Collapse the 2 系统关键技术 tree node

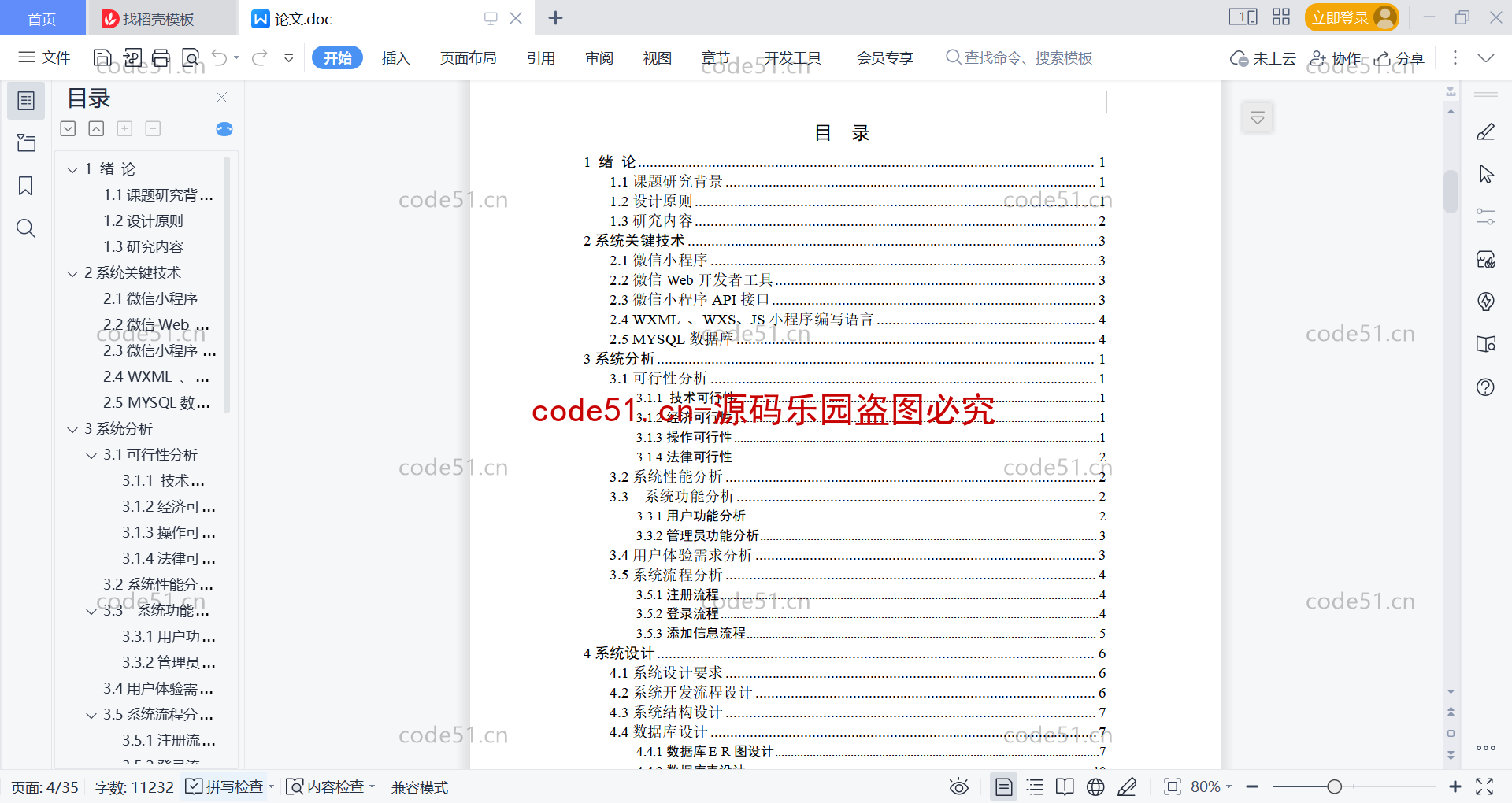click(x=72, y=273)
